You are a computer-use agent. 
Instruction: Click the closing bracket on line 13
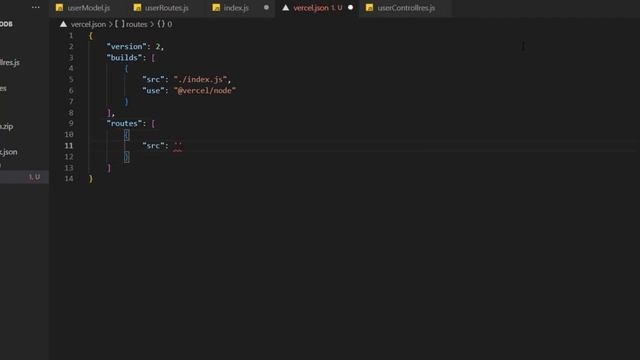109,168
